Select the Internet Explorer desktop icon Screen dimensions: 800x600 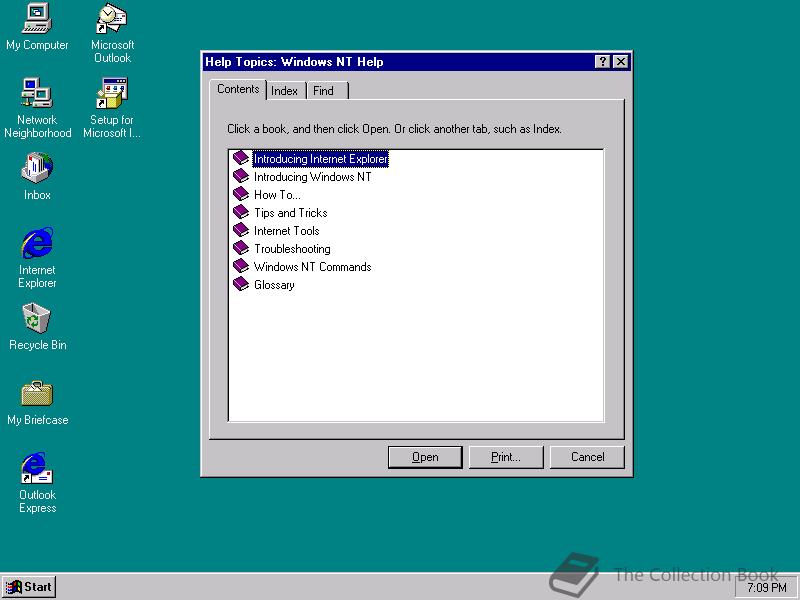point(37,258)
